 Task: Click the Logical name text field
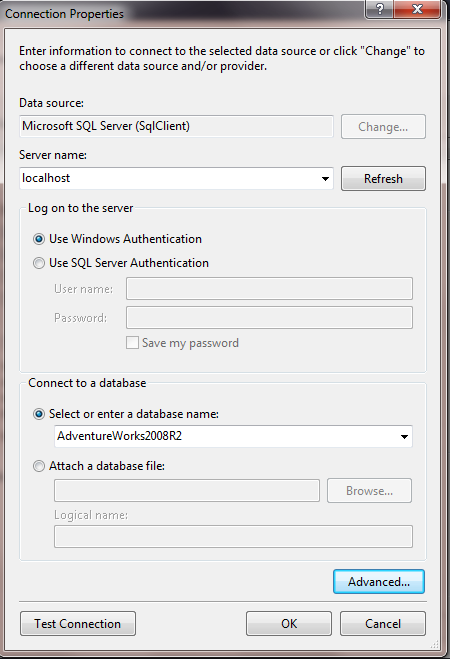[x=233, y=536]
